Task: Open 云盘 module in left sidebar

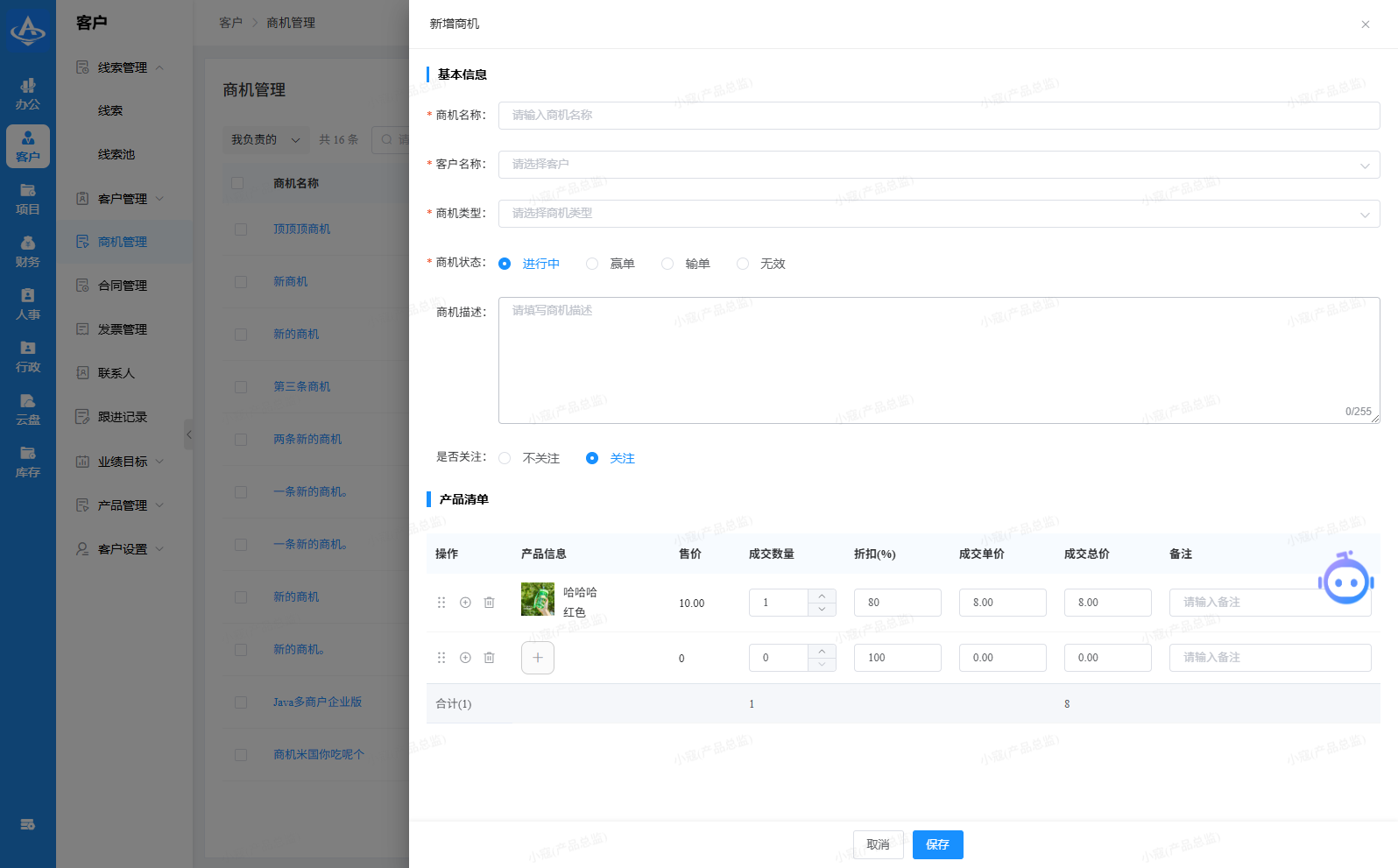Action: (28, 409)
